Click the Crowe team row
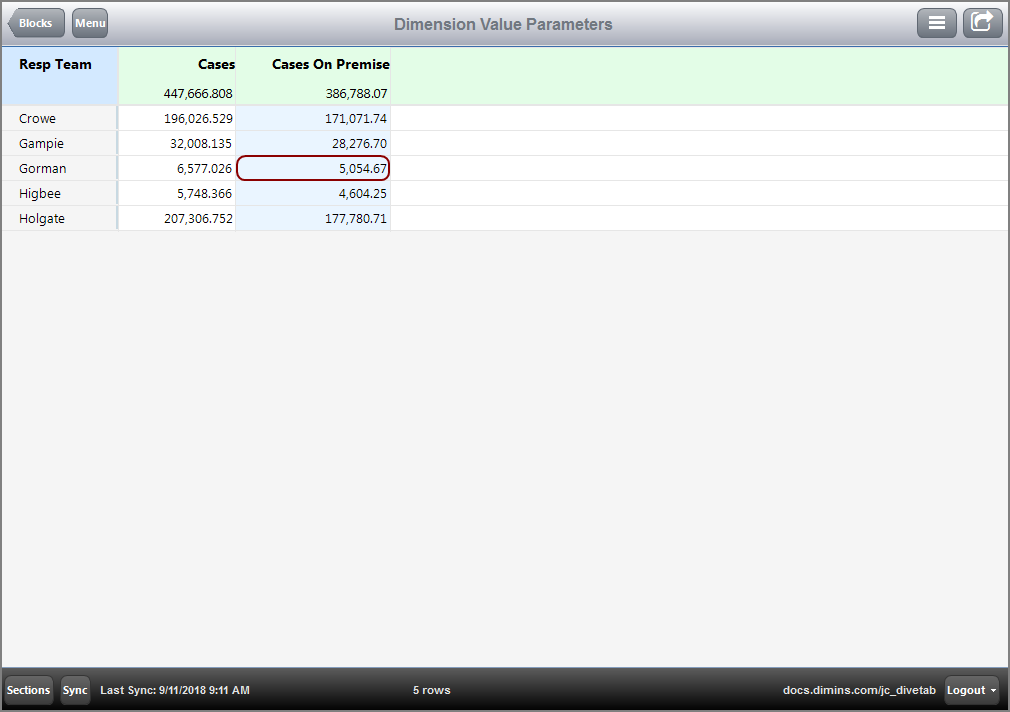The width and height of the screenshot is (1010, 712). (x=37, y=118)
